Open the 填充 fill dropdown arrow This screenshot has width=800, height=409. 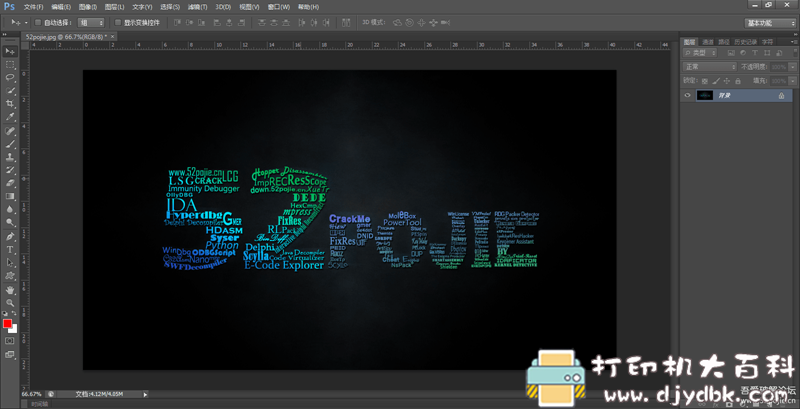pyautogui.click(x=791, y=81)
